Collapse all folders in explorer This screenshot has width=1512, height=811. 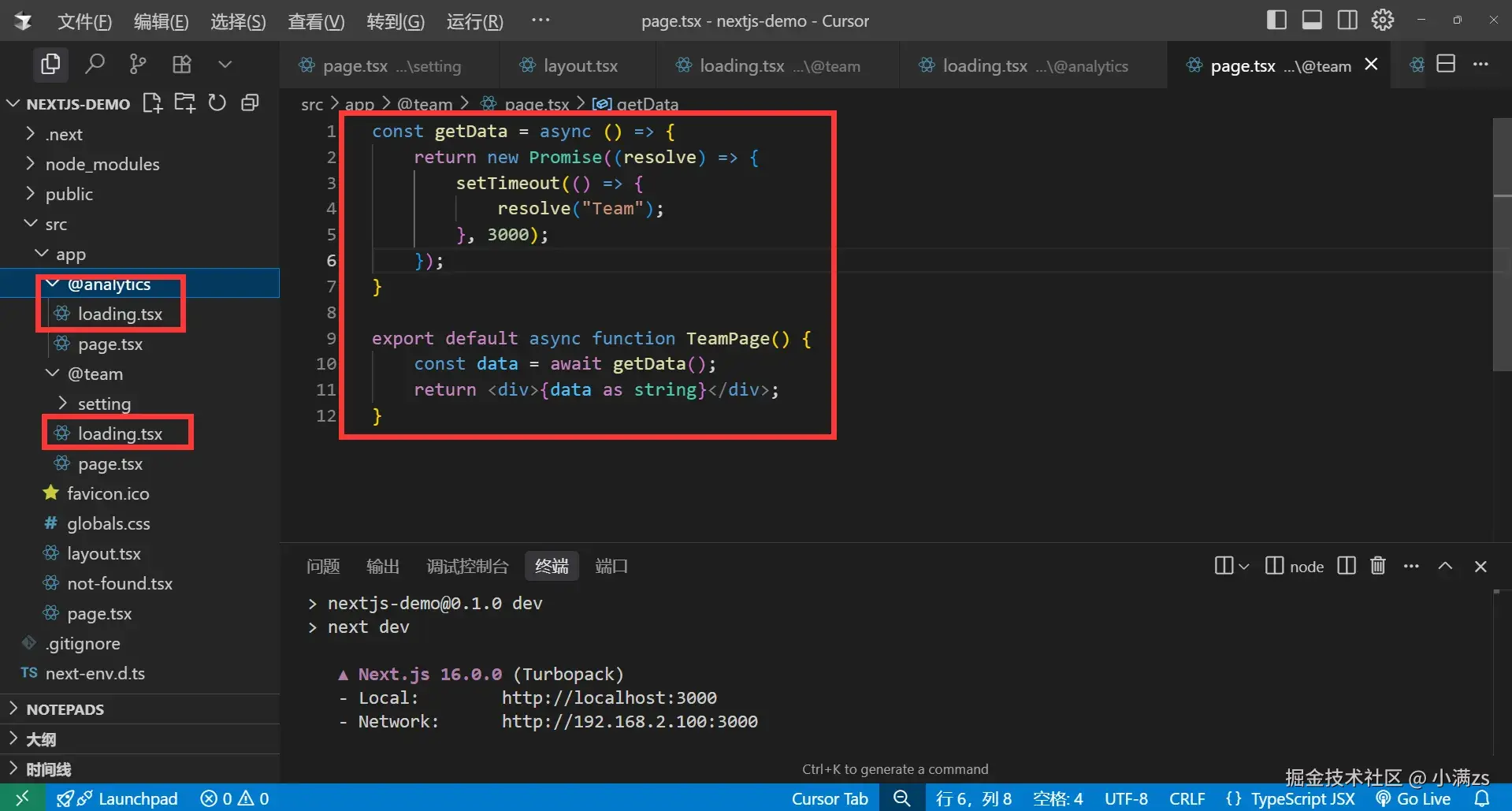(250, 103)
